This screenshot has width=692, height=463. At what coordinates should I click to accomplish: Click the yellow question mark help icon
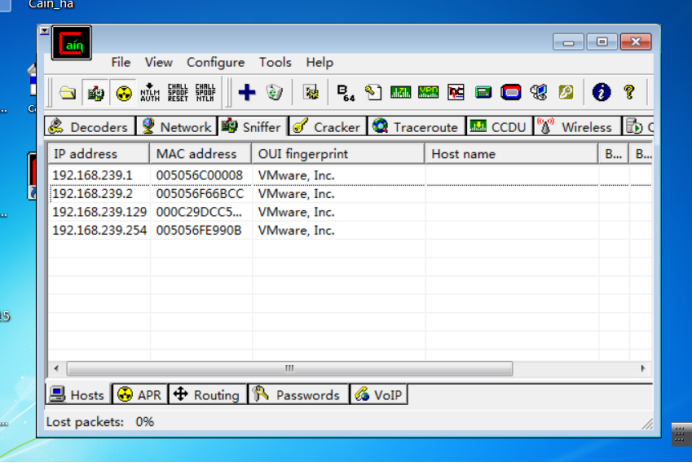coord(629,92)
